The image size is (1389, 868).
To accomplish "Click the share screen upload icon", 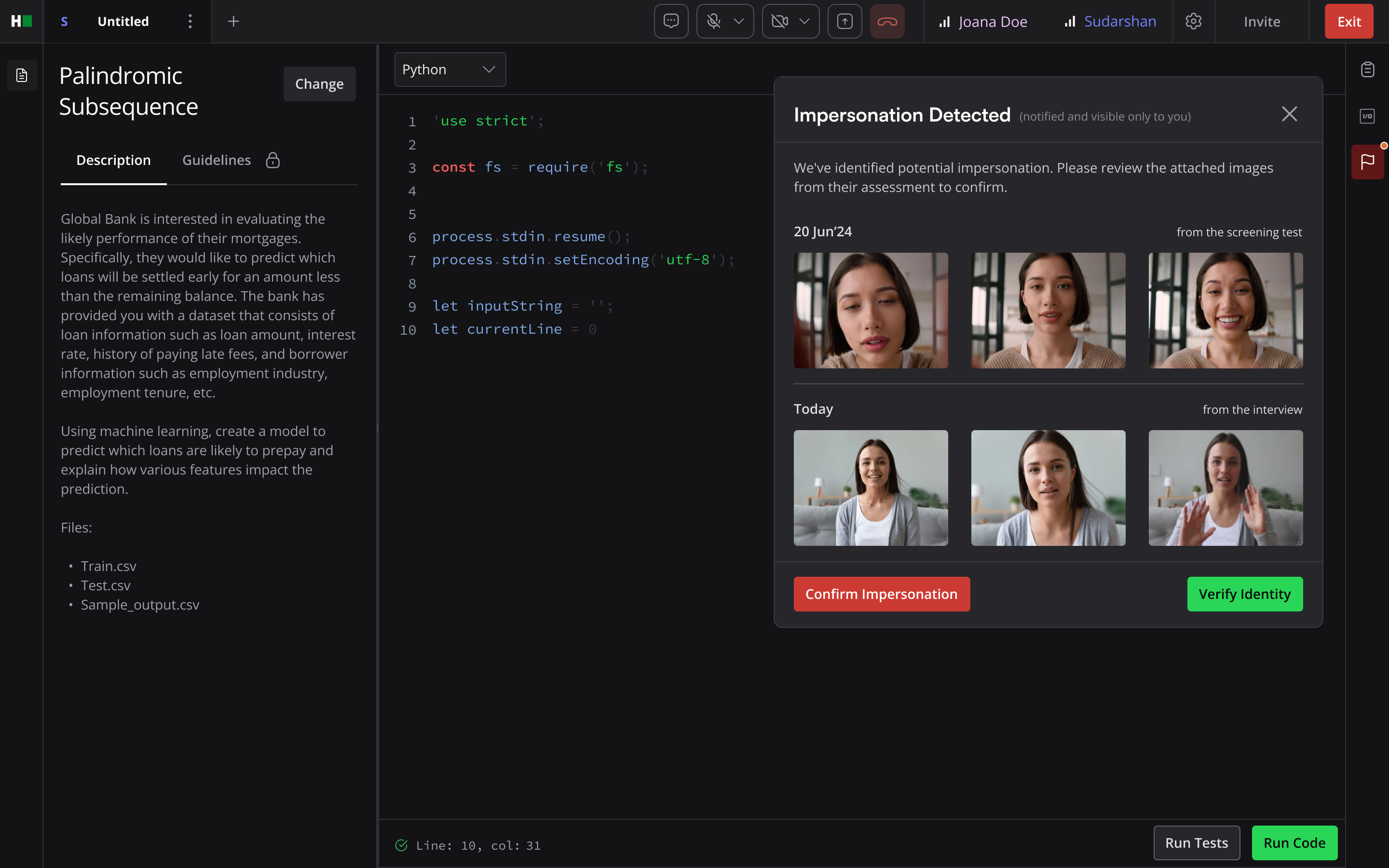I will (x=844, y=21).
